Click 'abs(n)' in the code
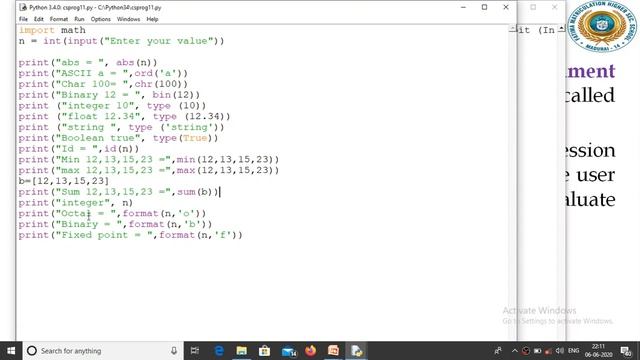The image size is (640, 360). pyautogui.click(x=137, y=62)
